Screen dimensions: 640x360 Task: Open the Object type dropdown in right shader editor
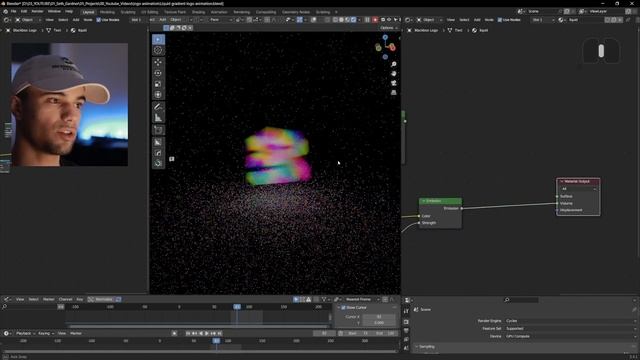pos(430,20)
